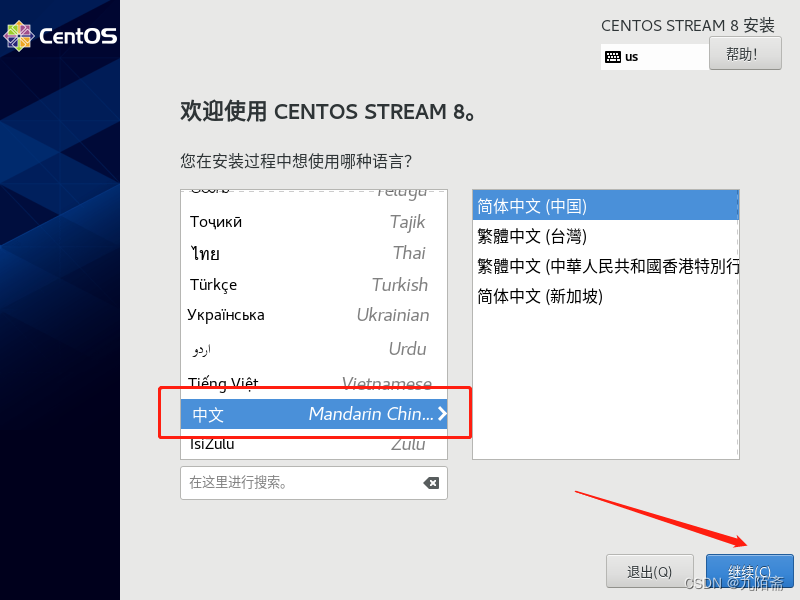Viewport: 800px width, 600px height.
Task: Click the 退出(Q) quit button
Action: click(649, 571)
